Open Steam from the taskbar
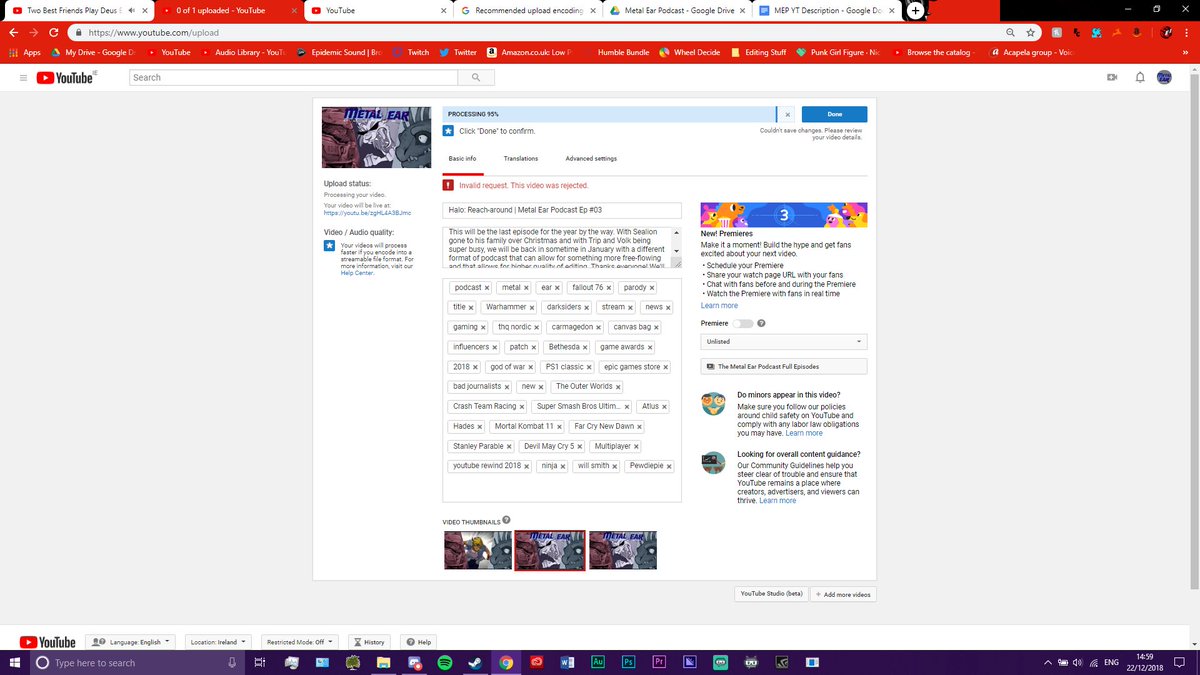 click(475, 662)
